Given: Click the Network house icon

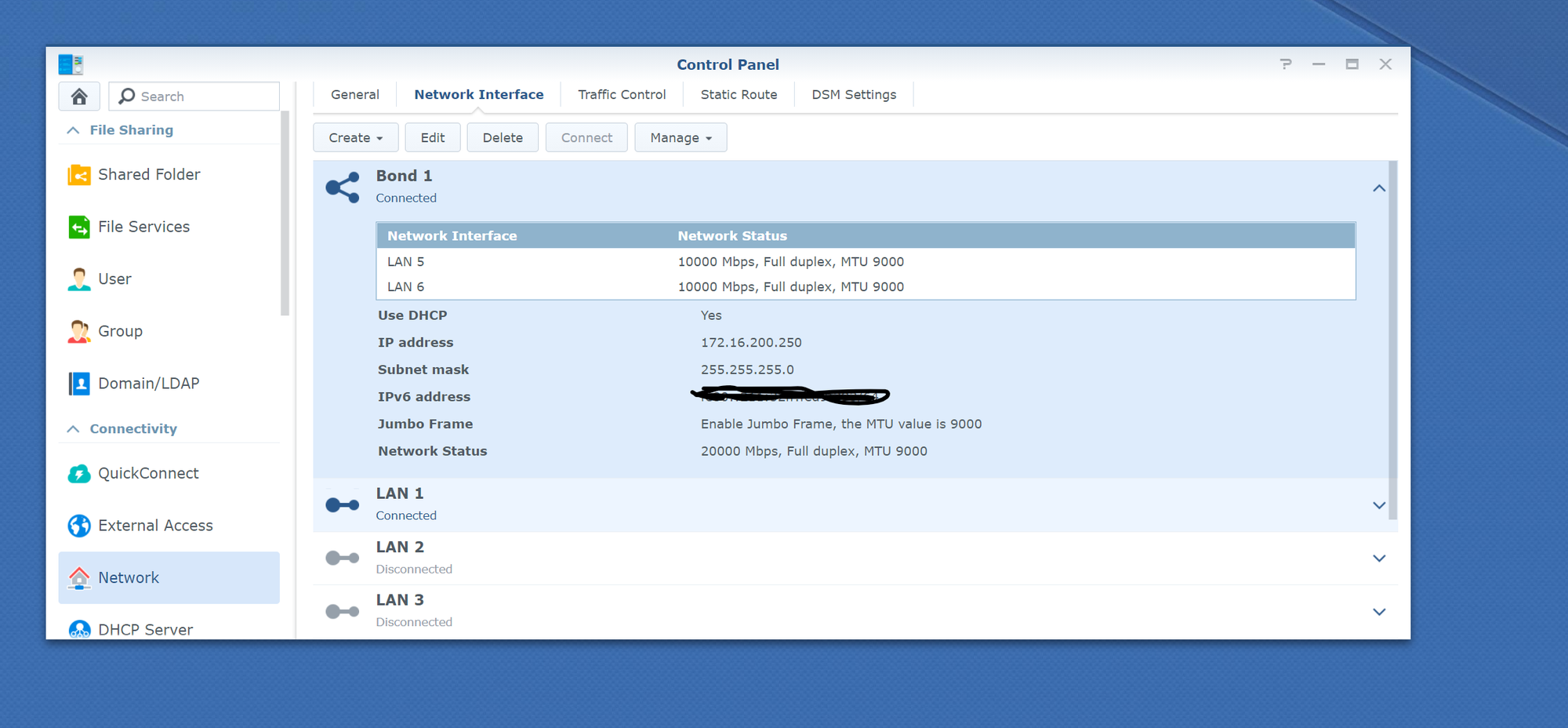Looking at the screenshot, I should 78,577.
